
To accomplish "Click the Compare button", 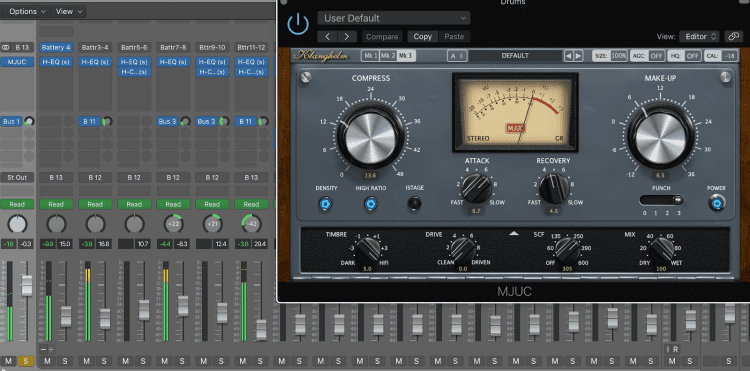I will tap(382, 36).
